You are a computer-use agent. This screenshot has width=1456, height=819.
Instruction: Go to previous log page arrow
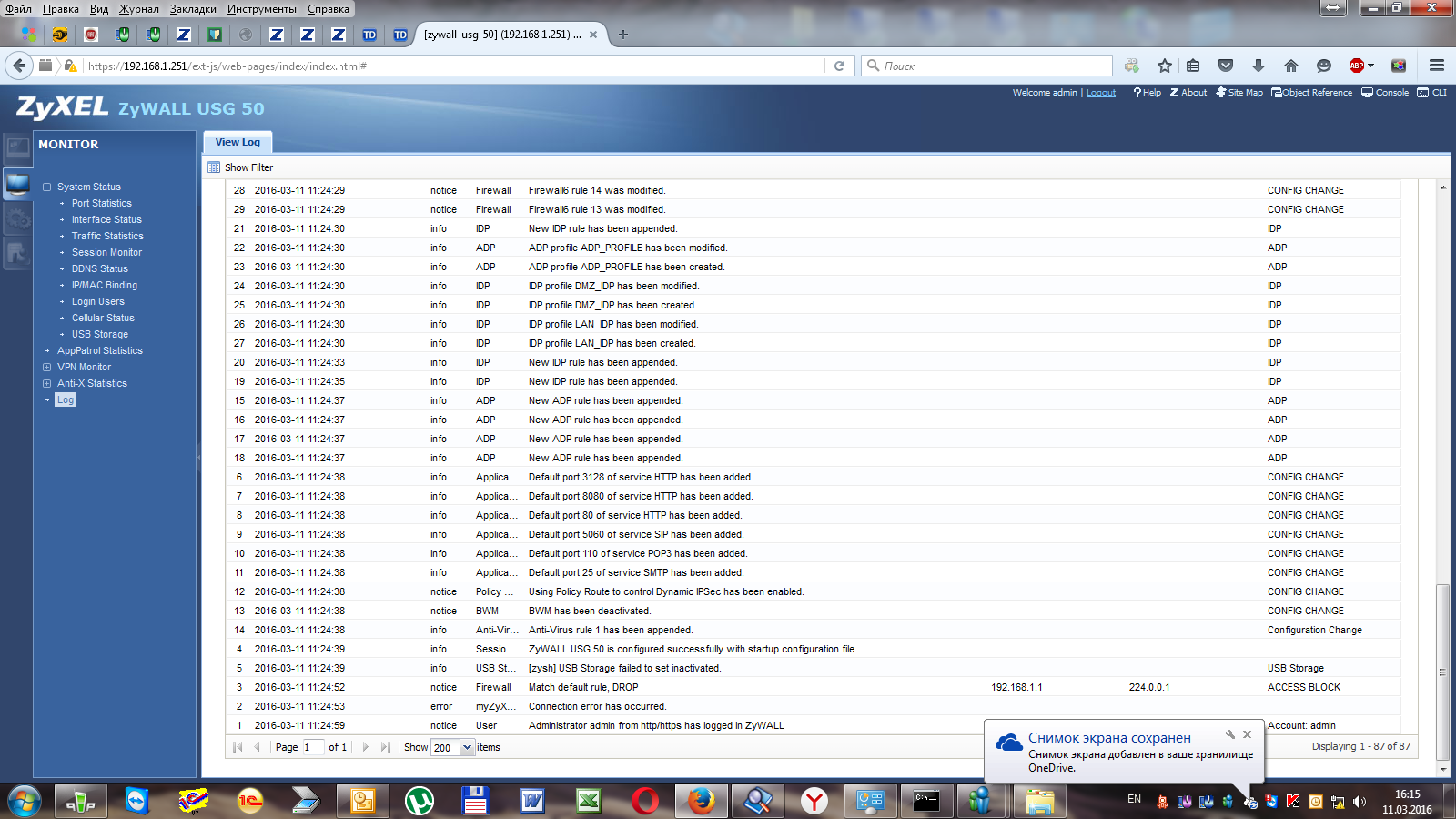tap(257, 747)
